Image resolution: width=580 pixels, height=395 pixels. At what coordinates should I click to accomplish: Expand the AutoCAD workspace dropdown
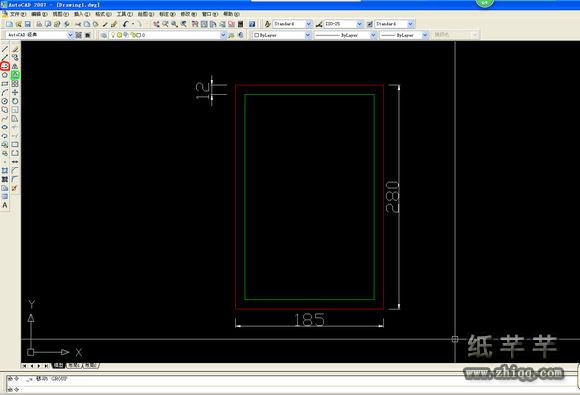[40, 35]
